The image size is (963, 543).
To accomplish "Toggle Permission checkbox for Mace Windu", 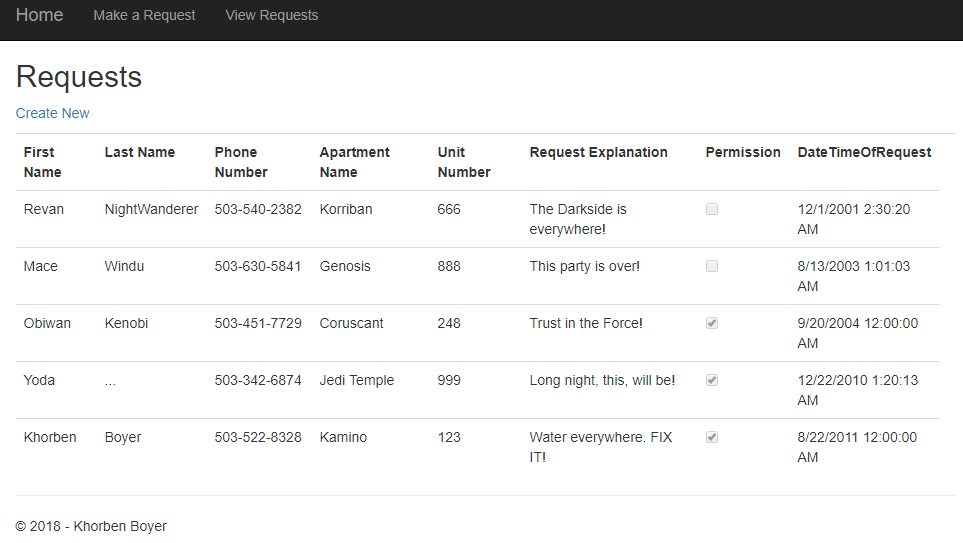I will pyautogui.click(x=712, y=266).
